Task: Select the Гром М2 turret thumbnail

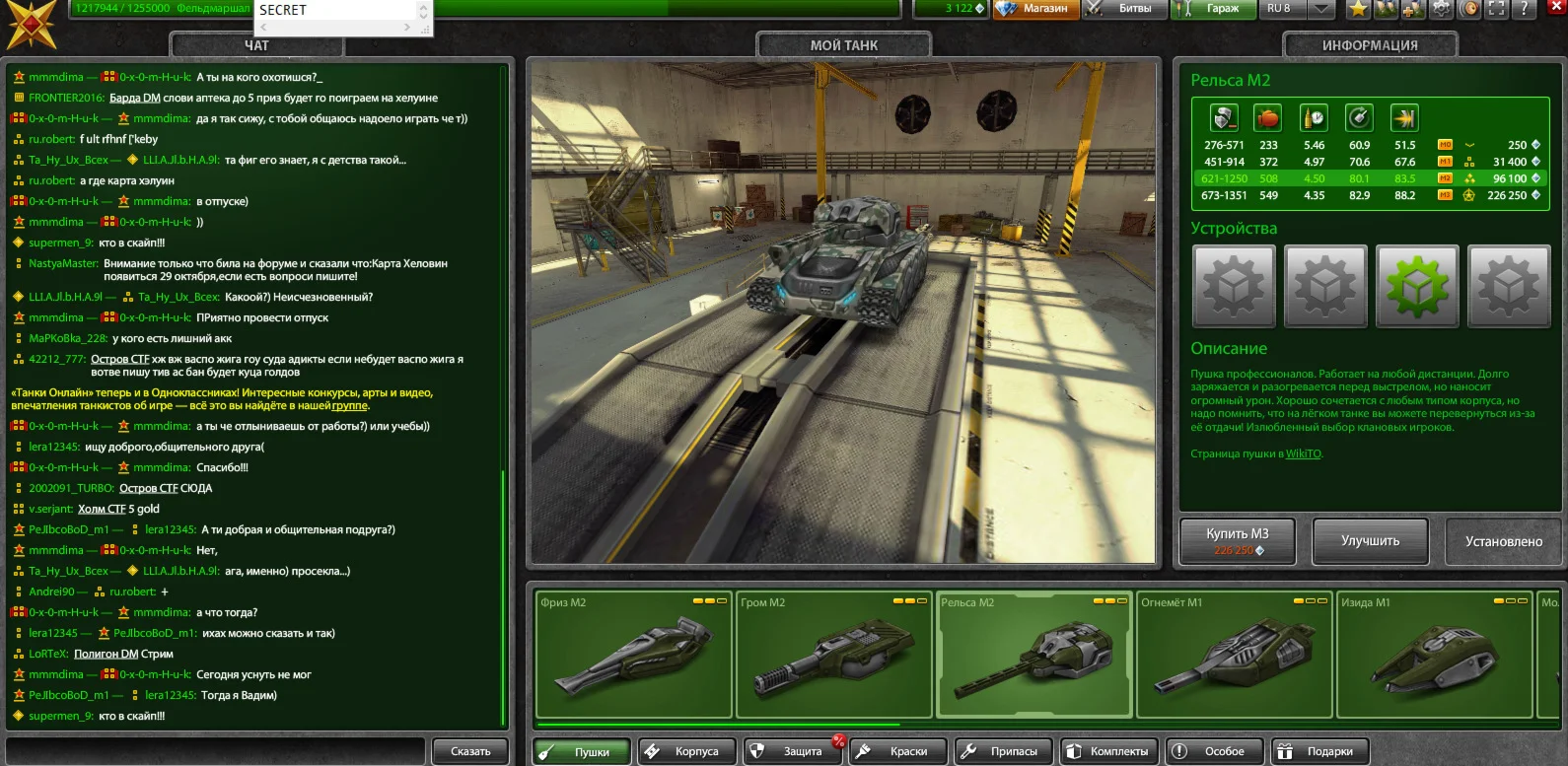Action: tap(833, 655)
